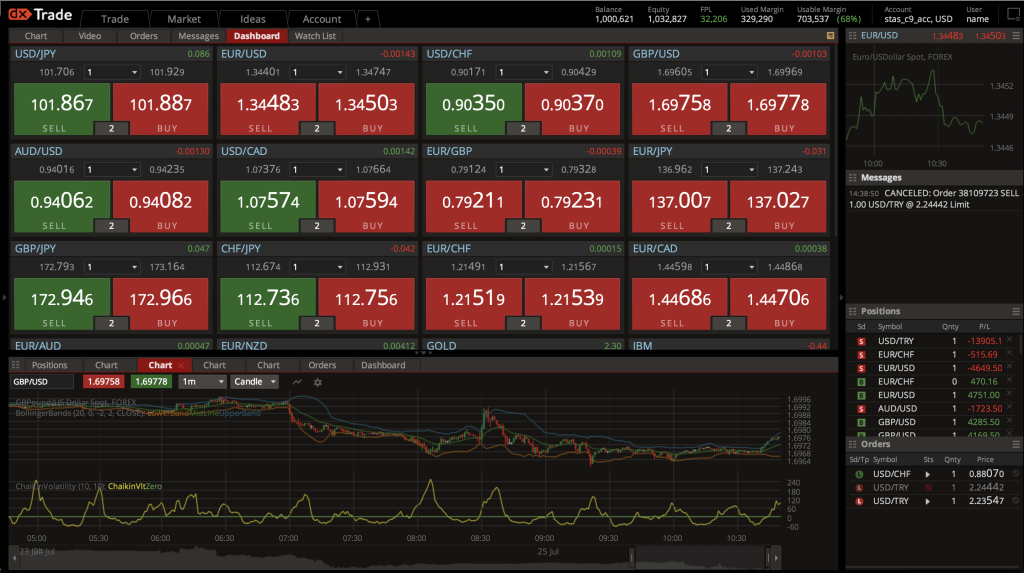
Task: Open the 1m timeframe dropdown
Action: point(202,382)
